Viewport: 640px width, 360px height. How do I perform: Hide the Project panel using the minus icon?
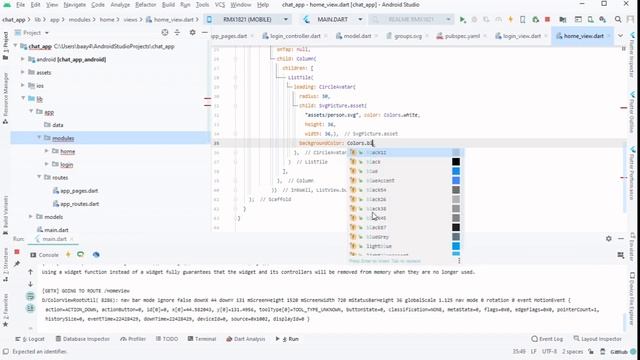pyautogui.click(x=204, y=33)
